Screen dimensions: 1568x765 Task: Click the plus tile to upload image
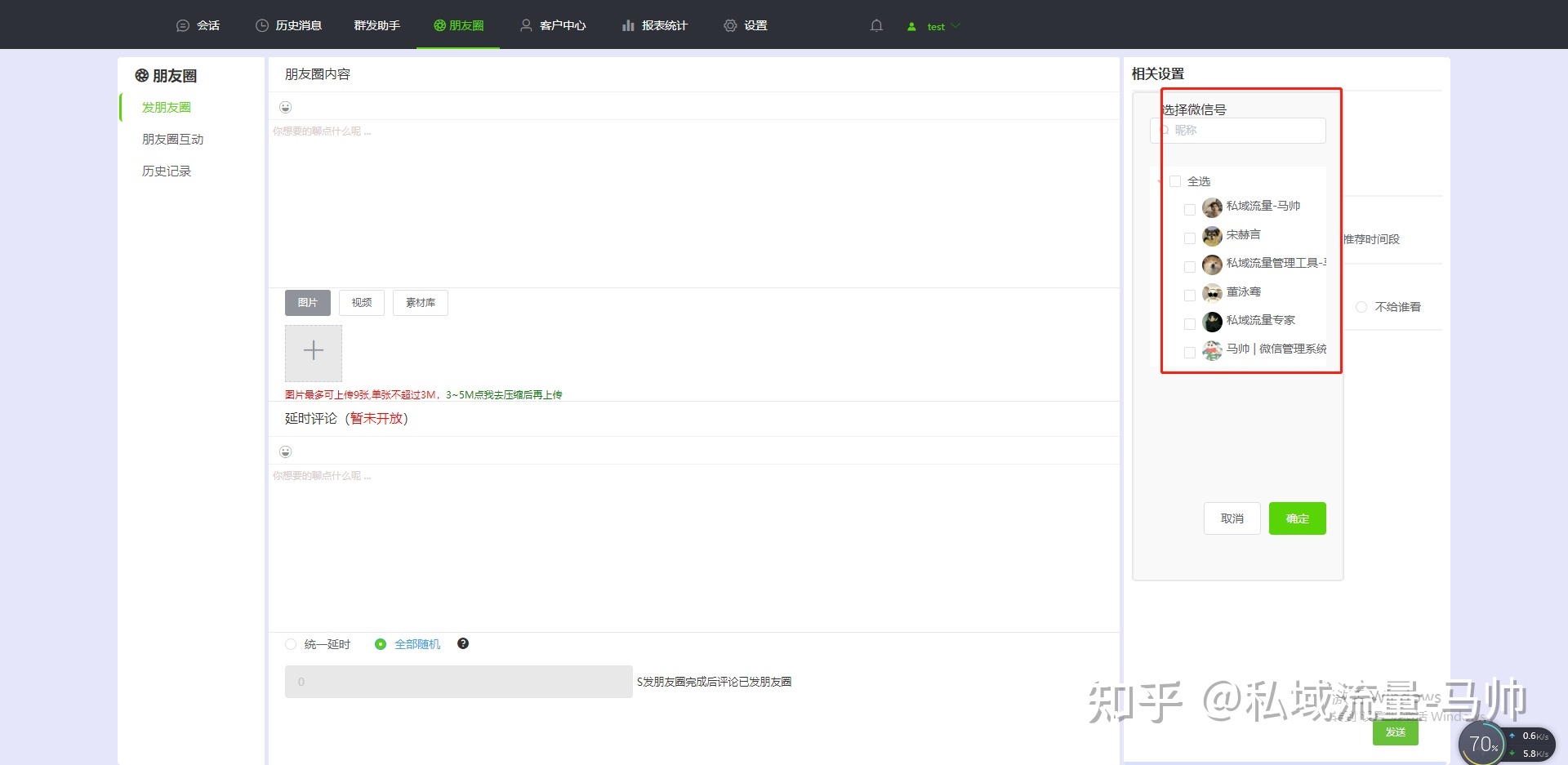pos(314,353)
